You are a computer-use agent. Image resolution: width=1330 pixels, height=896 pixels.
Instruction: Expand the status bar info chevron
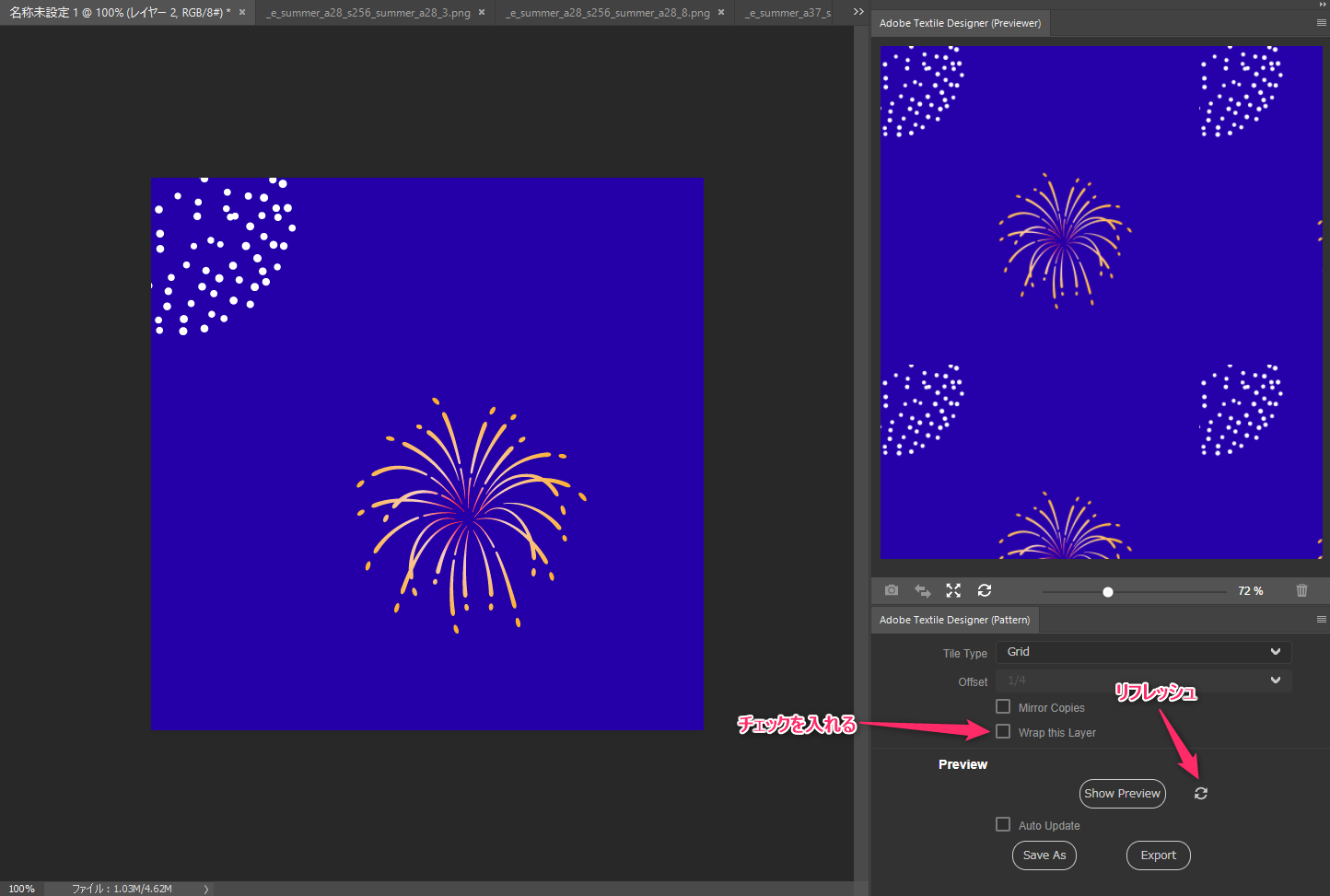(x=204, y=889)
